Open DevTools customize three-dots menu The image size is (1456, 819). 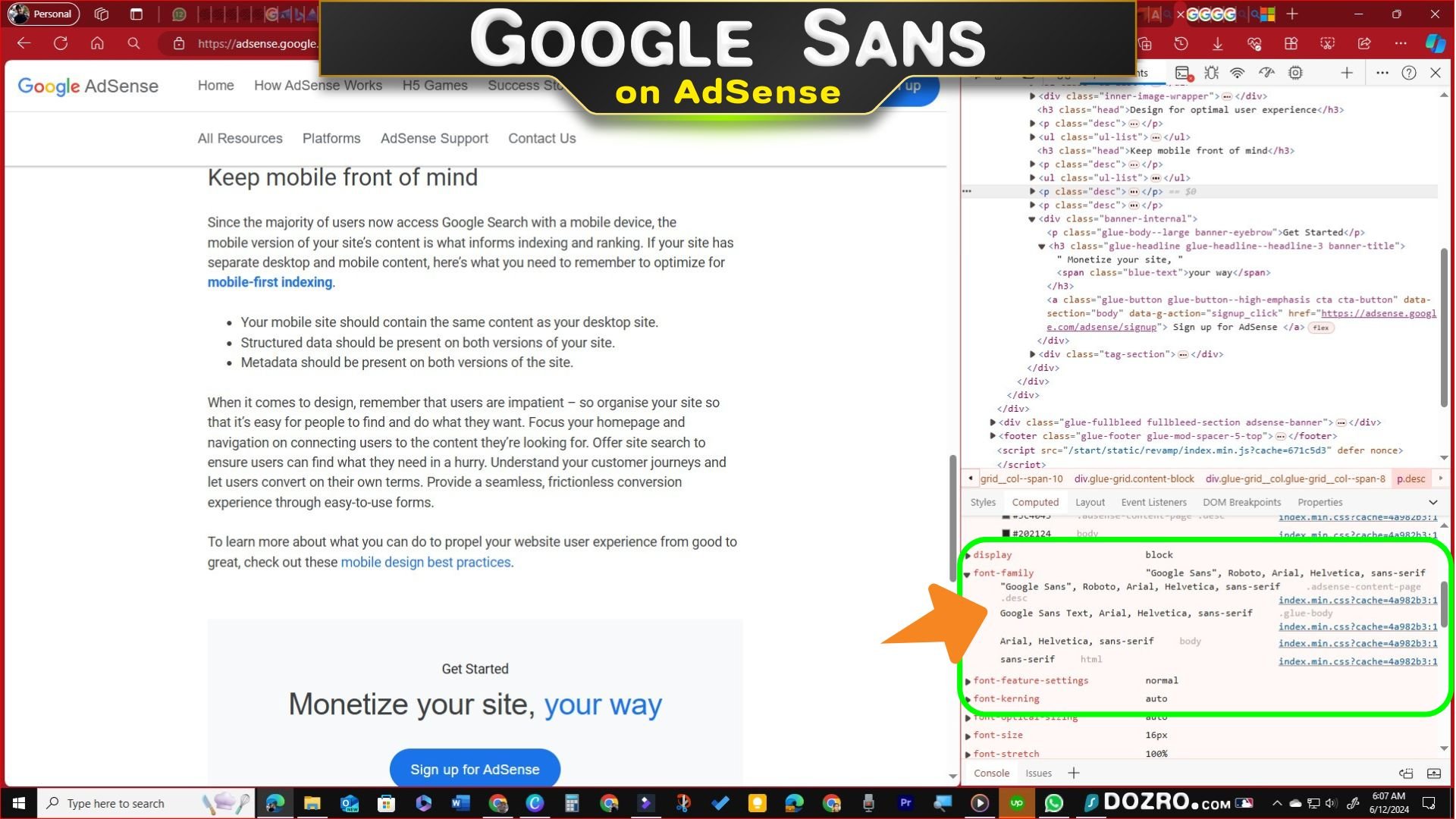1382,73
